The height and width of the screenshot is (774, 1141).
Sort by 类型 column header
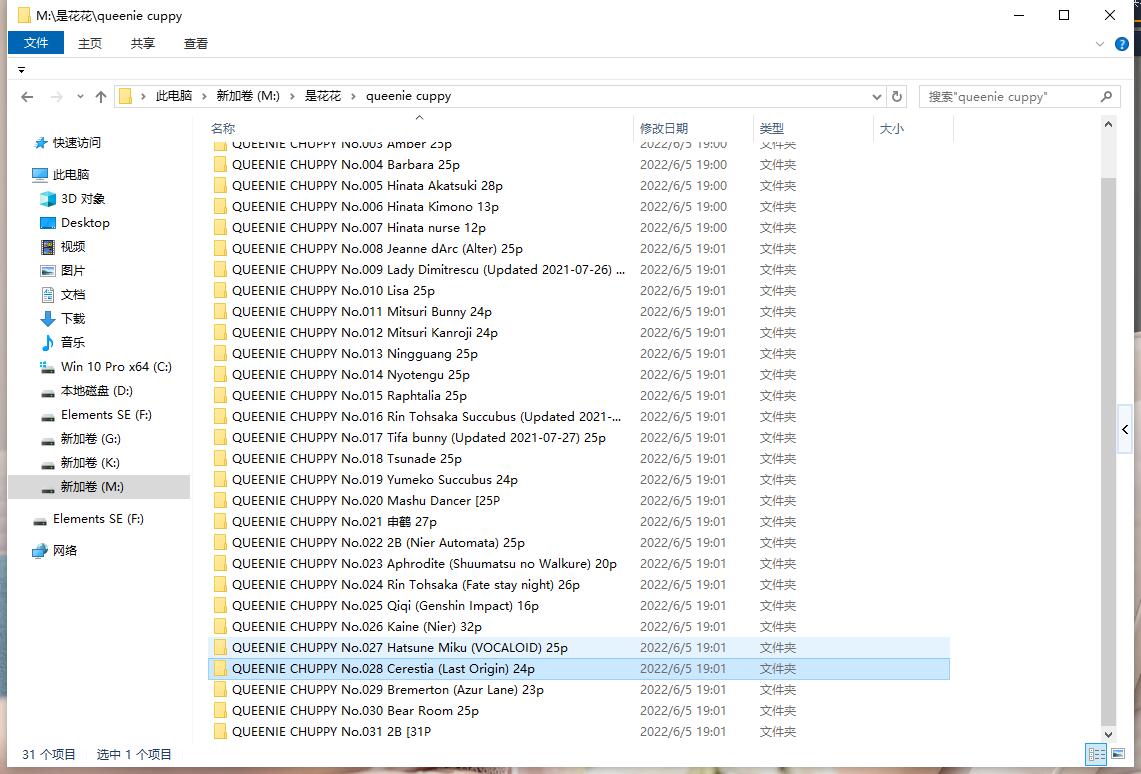point(771,129)
